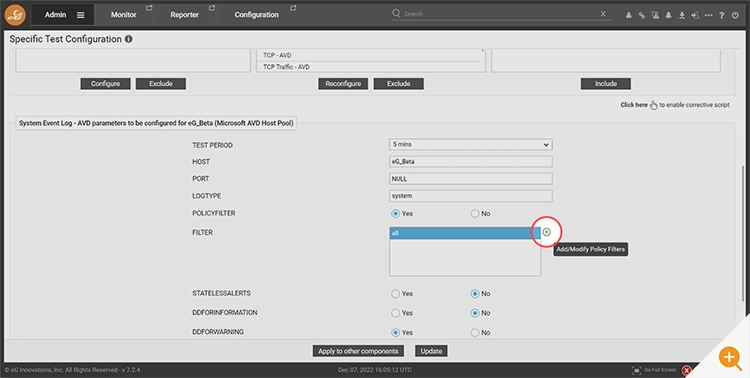The image size is (750, 378).
Task: Click Go Full Screen text link
Action: (660, 370)
